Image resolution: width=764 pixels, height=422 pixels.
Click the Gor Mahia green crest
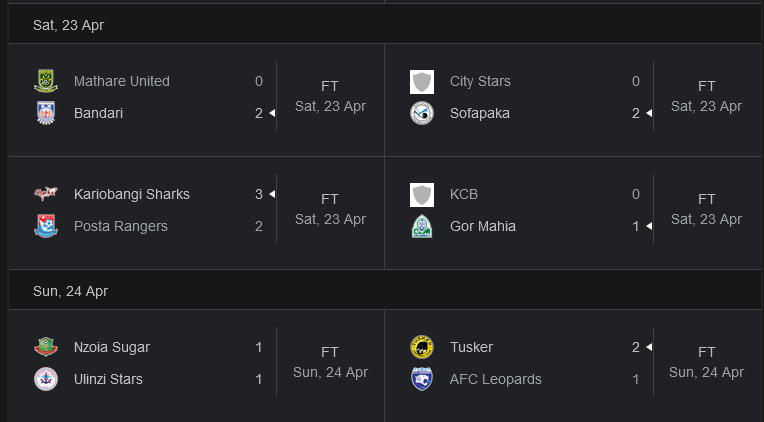422,226
